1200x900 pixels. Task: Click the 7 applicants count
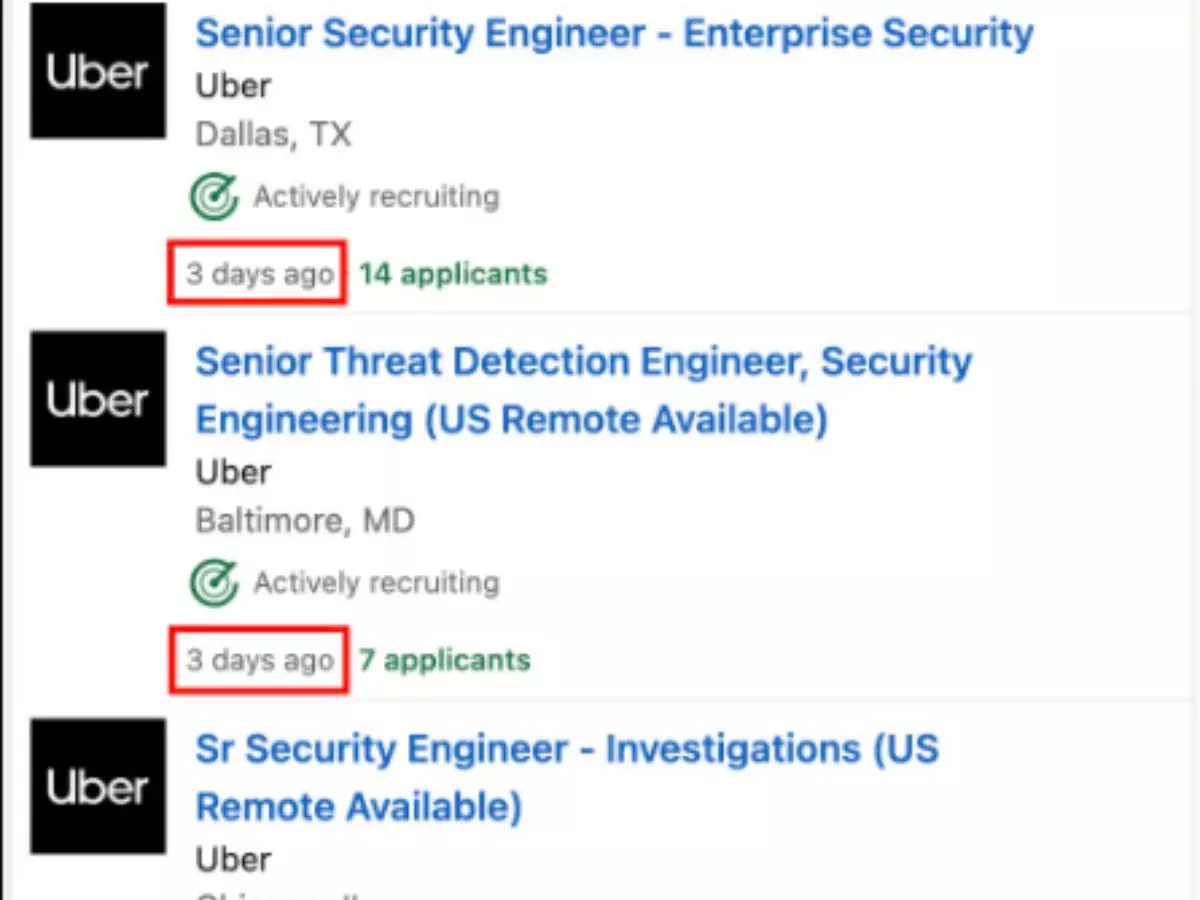(x=445, y=660)
